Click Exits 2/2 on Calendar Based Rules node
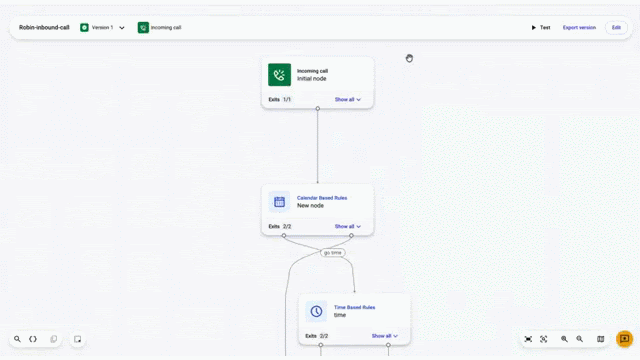The height and width of the screenshot is (360, 640). [280, 227]
